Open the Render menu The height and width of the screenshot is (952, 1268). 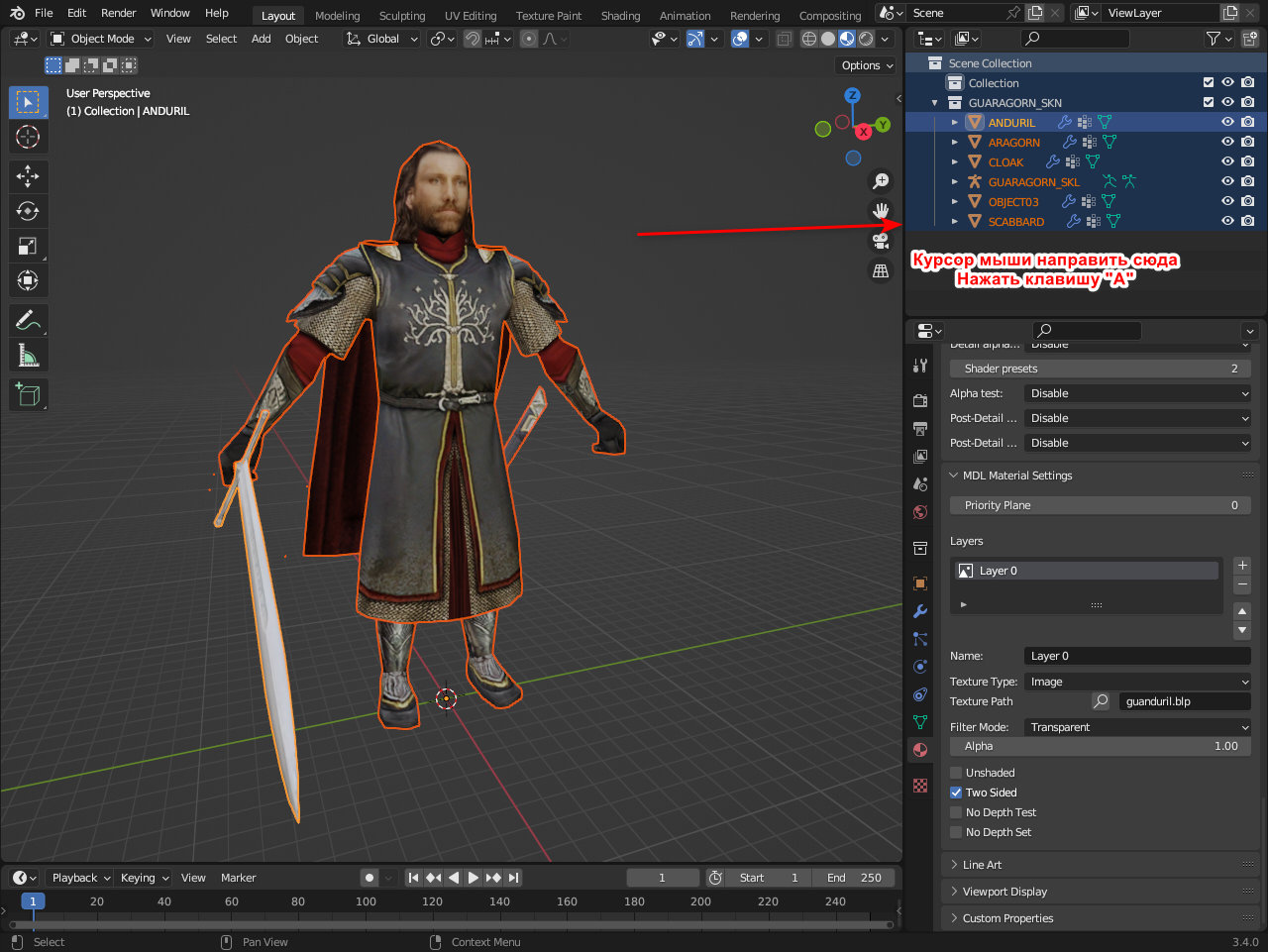point(118,13)
